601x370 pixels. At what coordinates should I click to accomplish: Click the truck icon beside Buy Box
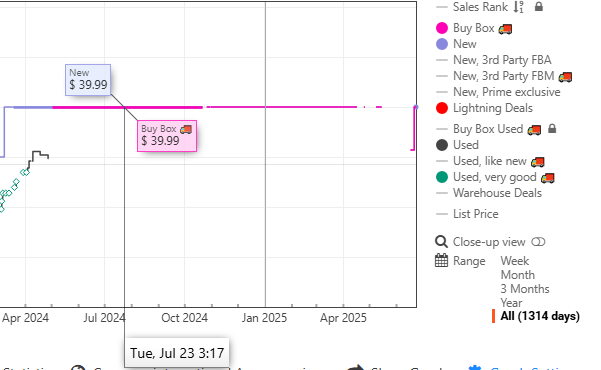(x=505, y=29)
